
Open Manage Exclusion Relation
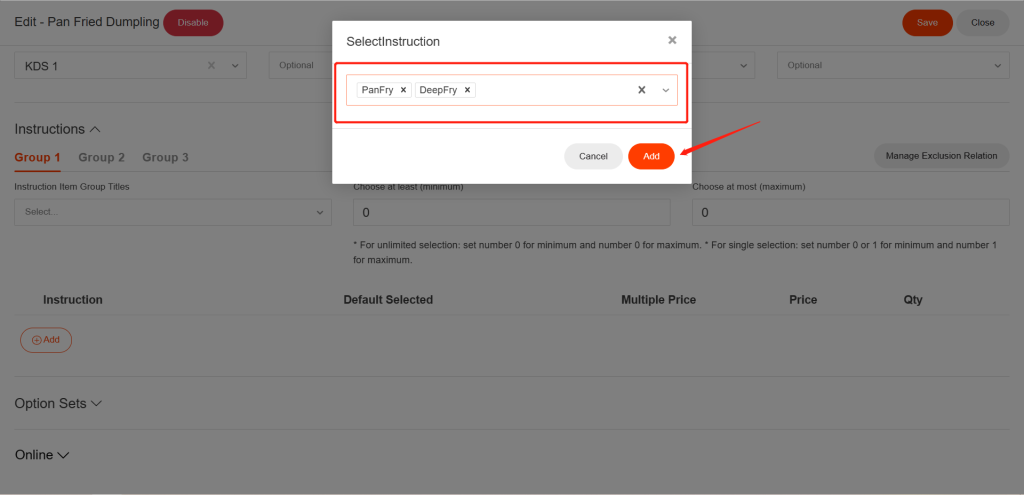coord(941,156)
